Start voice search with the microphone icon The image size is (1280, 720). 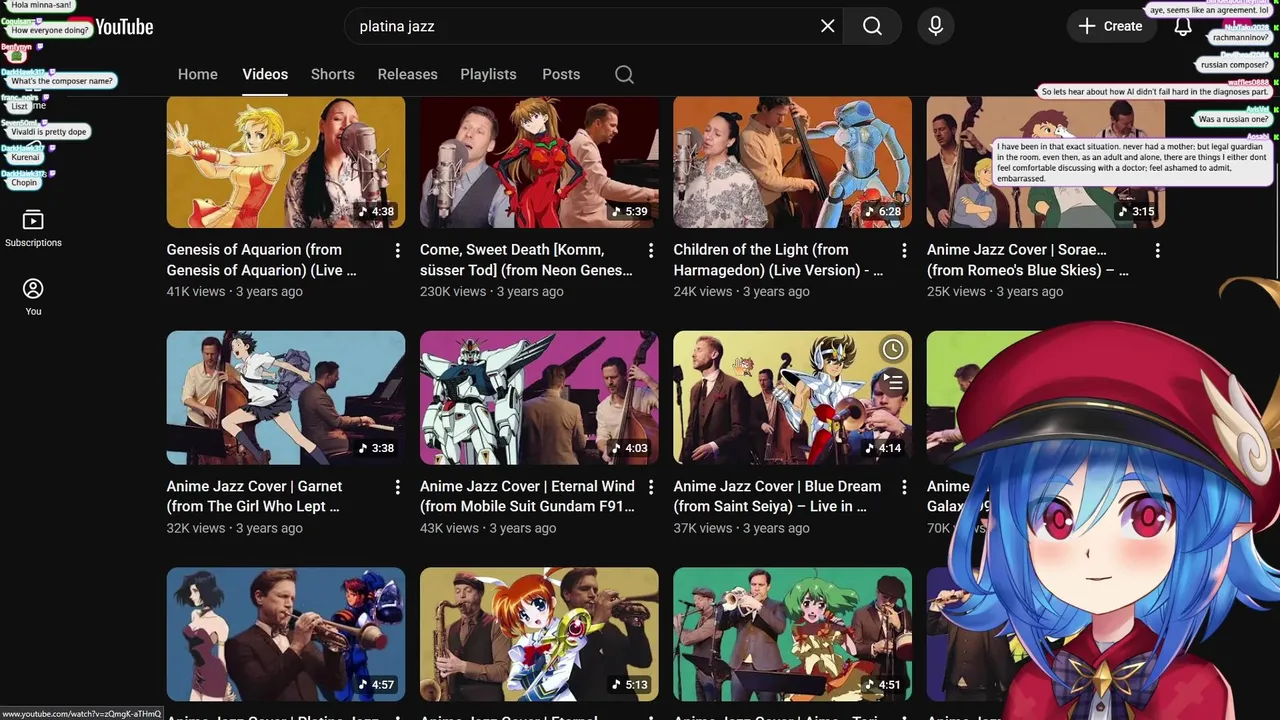tap(935, 26)
